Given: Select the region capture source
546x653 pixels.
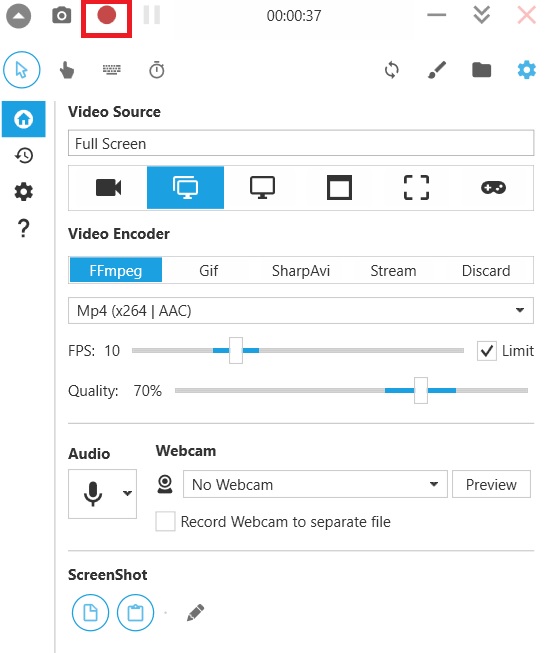Looking at the screenshot, I should 416,187.
